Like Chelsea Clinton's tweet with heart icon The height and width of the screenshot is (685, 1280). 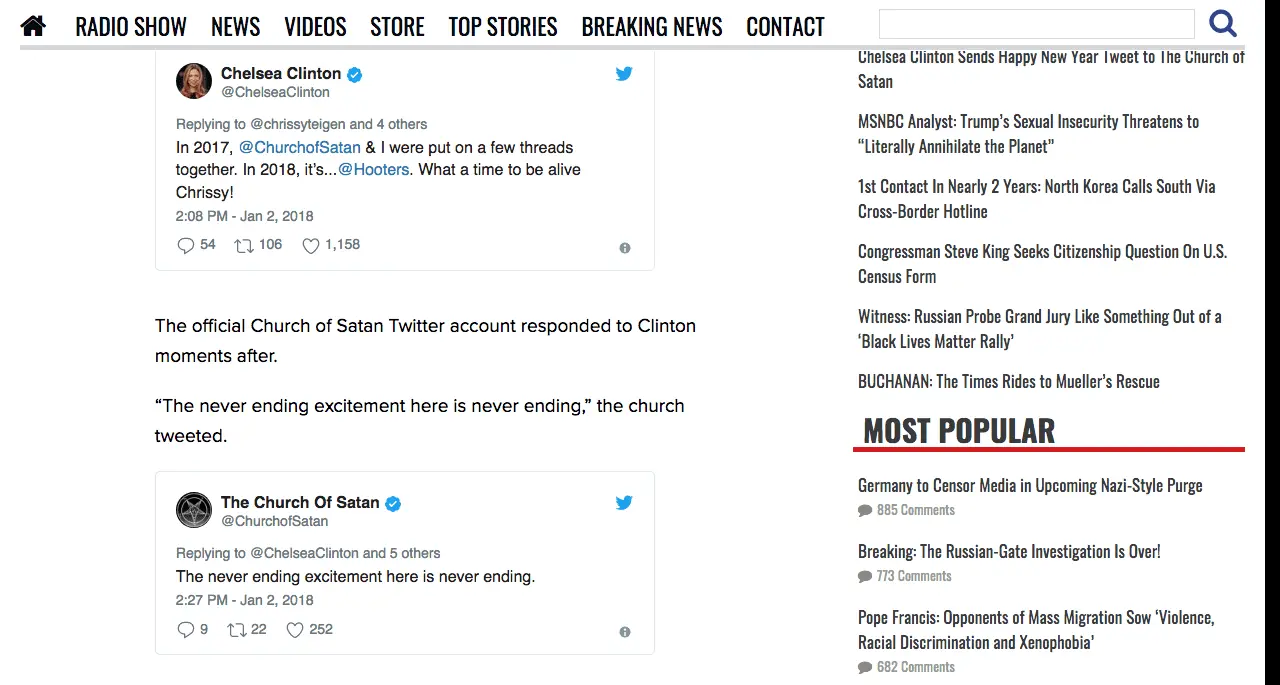coord(311,245)
